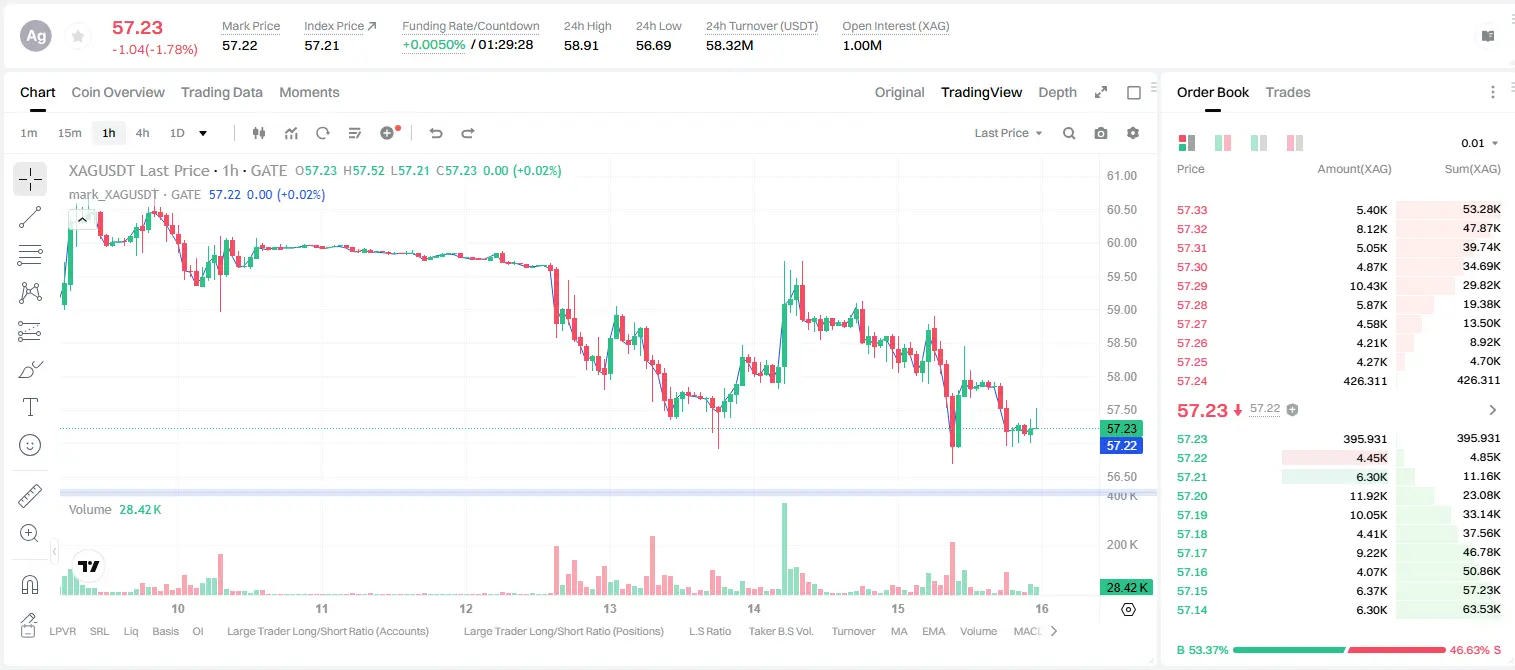The image size is (1515, 670).
Task: Open the 0.01 price precision dropdown
Action: tap(1480, 143)
